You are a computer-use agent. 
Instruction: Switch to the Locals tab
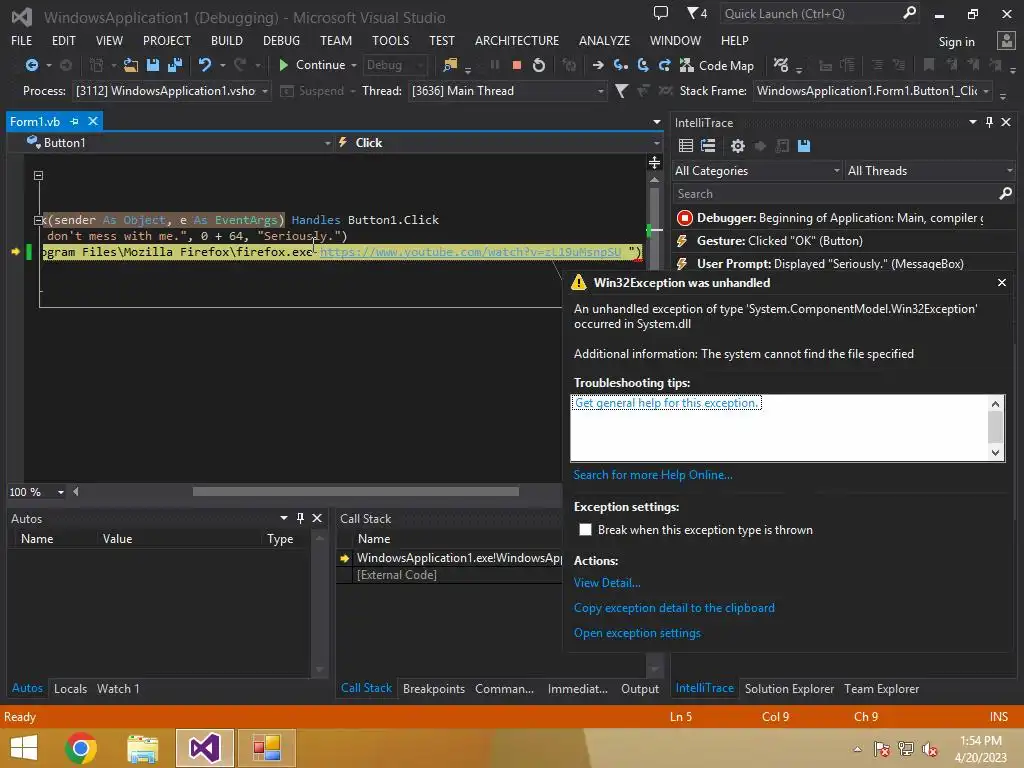click(70, 688)
